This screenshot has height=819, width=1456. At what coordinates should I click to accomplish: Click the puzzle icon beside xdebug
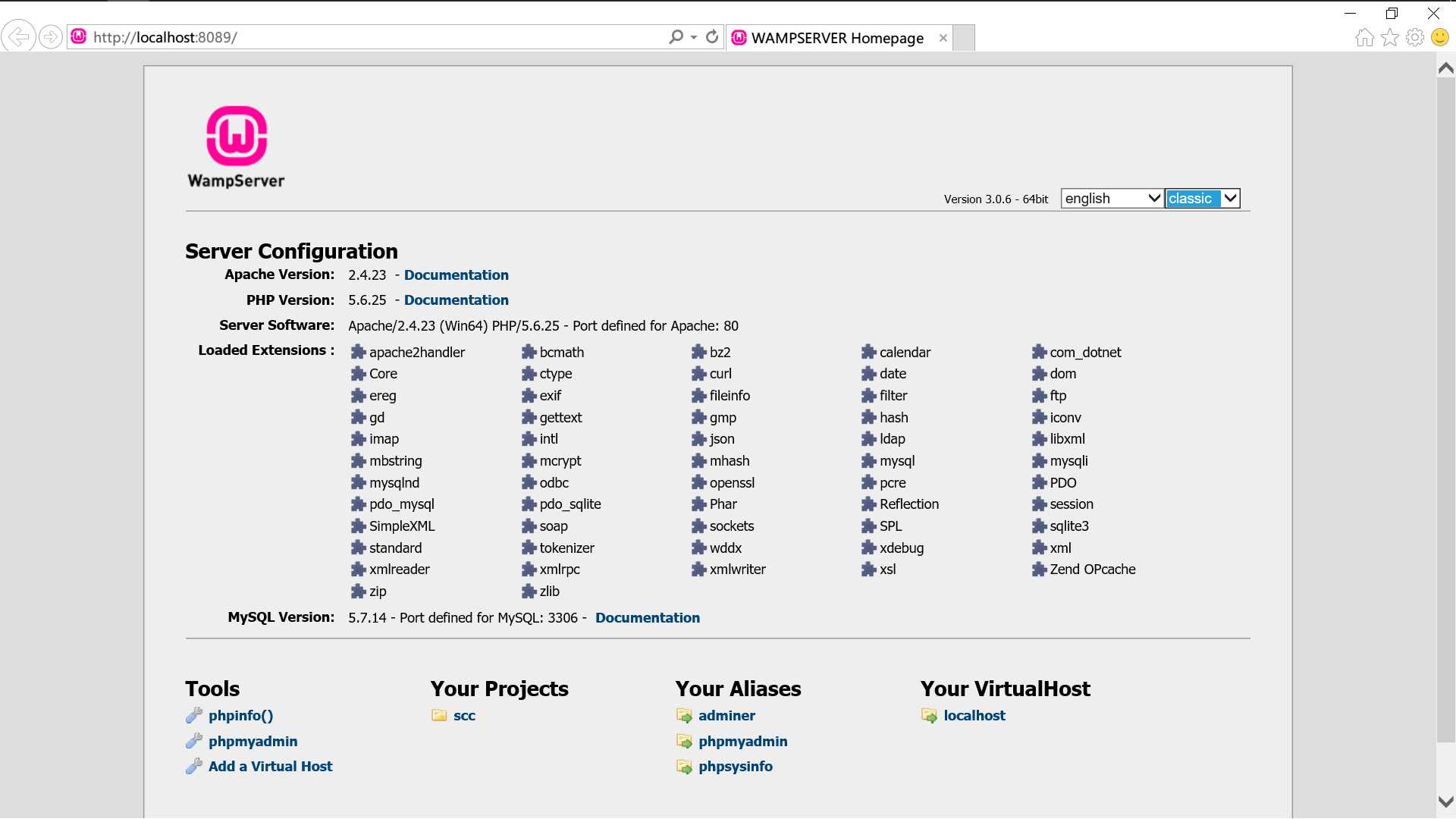[x=868, y=548]
